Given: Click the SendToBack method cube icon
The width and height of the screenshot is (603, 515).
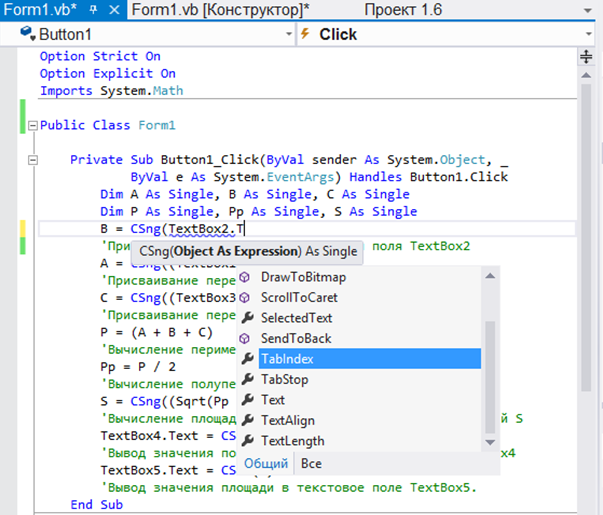Looking at the screenshot, I should pyautogui.click(x=245, y=338).
